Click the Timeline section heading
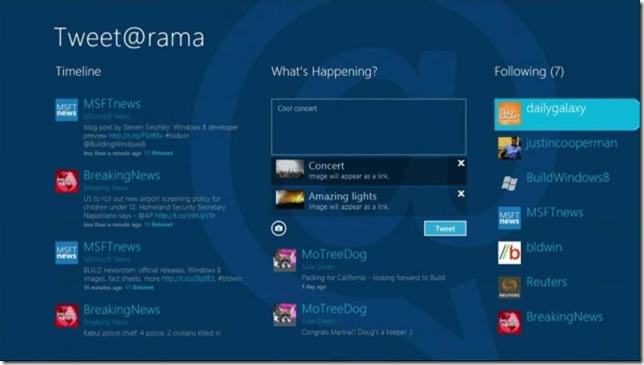 coord(78,71)
